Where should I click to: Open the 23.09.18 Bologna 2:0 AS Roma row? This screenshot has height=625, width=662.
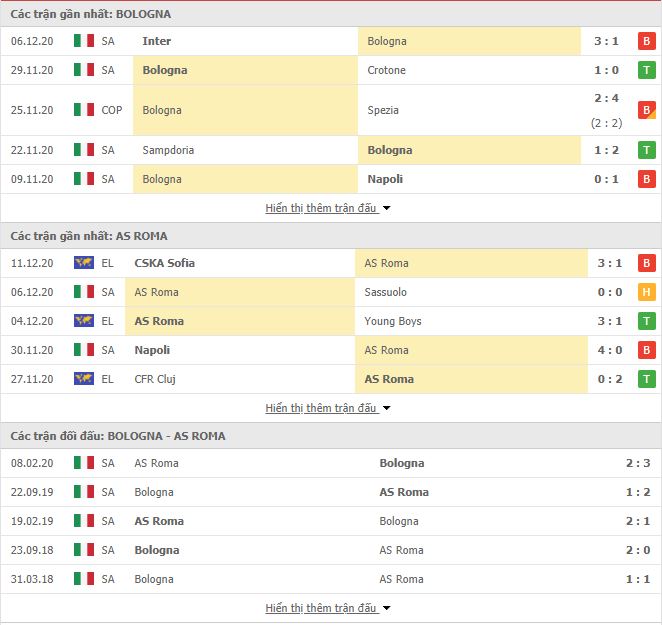(331, 550)
